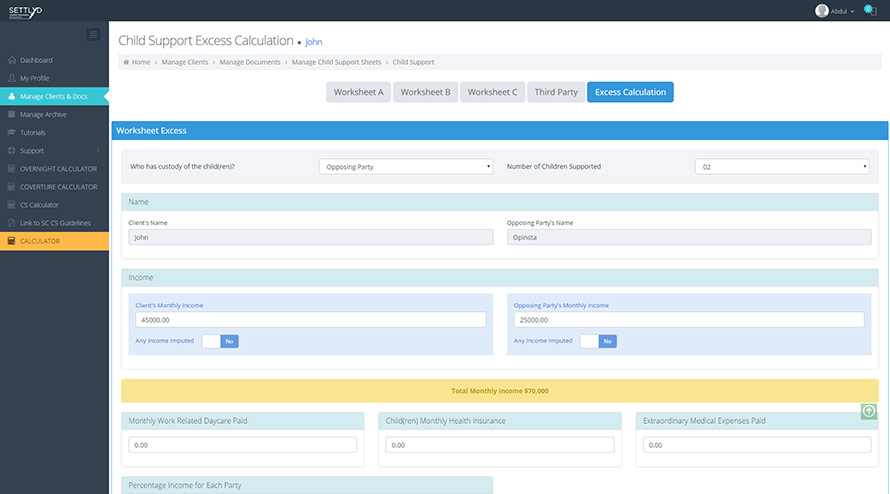This screenshot has height=494, width=890.
Task: Open notifications icon in top bar
Action: [x=869, y=10]
